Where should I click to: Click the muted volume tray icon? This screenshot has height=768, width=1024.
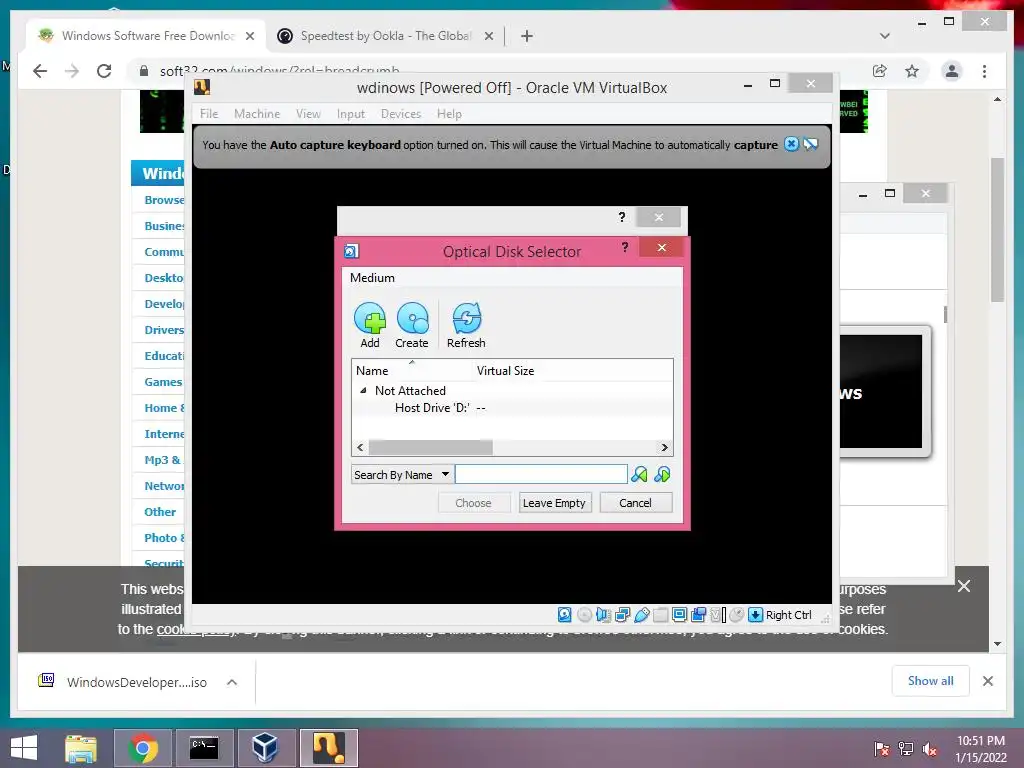930,749
